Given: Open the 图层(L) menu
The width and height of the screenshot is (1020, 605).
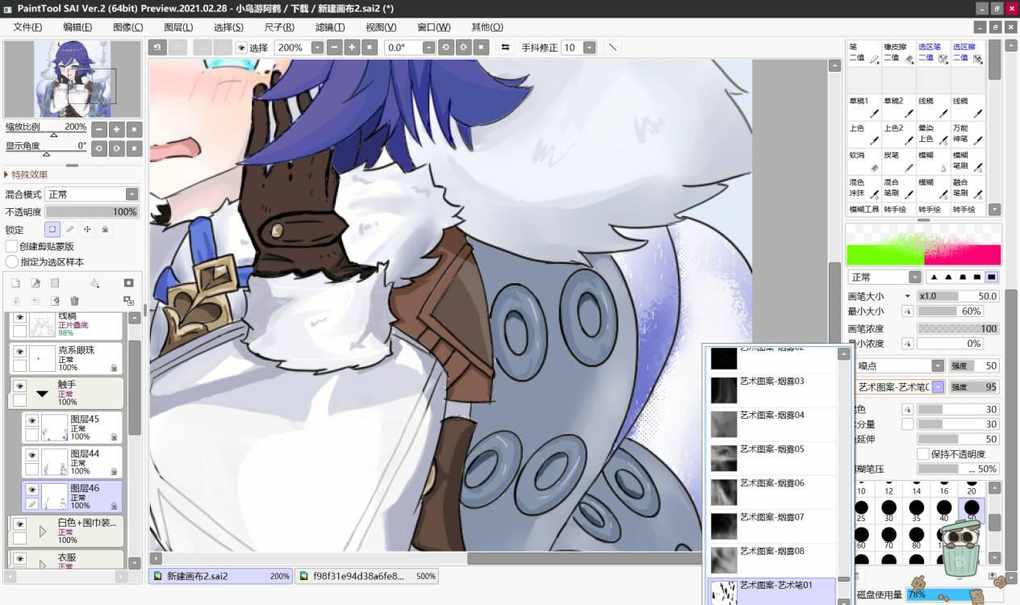Looking at the screenshot, I should click(178, 27).
